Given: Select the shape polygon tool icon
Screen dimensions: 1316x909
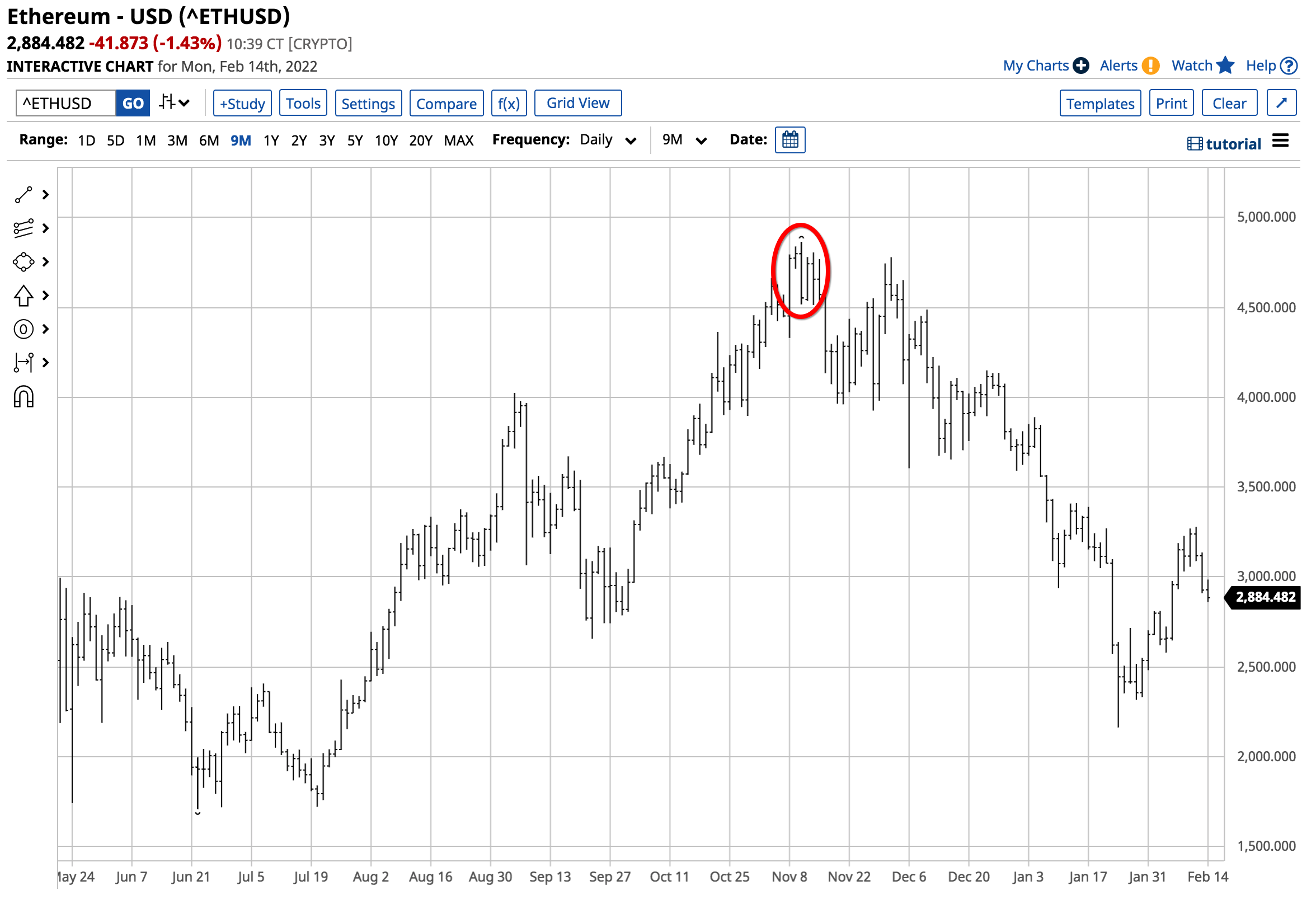Looking at the screenshot, I should click(x=23, y=261).
